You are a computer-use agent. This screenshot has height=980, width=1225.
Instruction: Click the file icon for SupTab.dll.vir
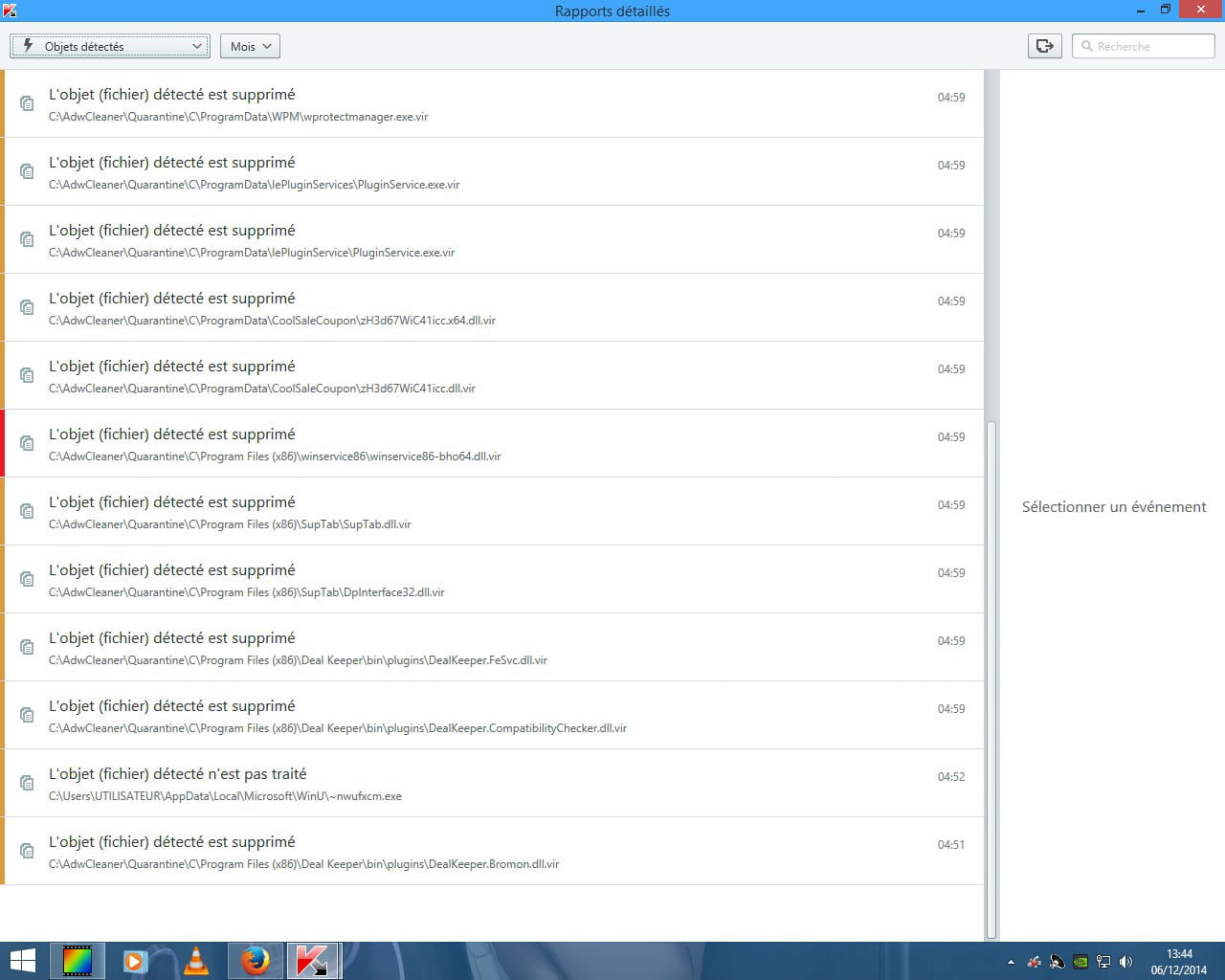tap(27, 511)
